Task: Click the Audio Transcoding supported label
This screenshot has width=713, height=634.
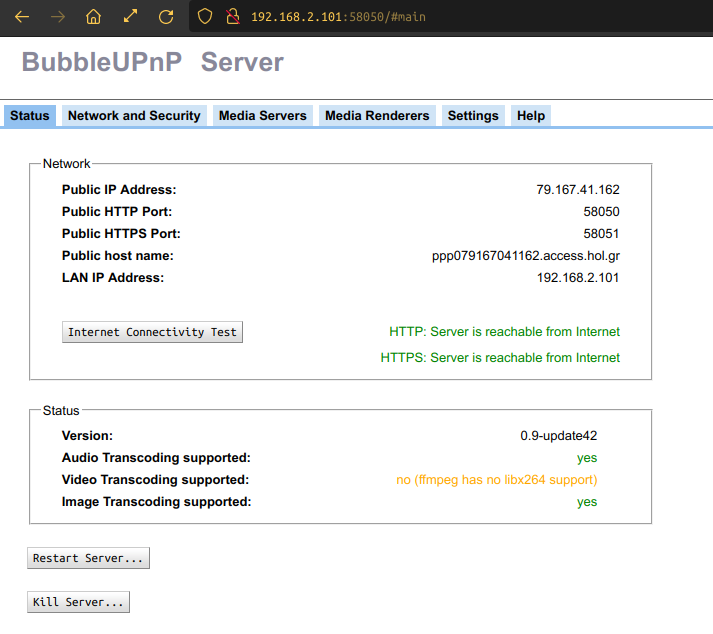Action: [156, 458]
